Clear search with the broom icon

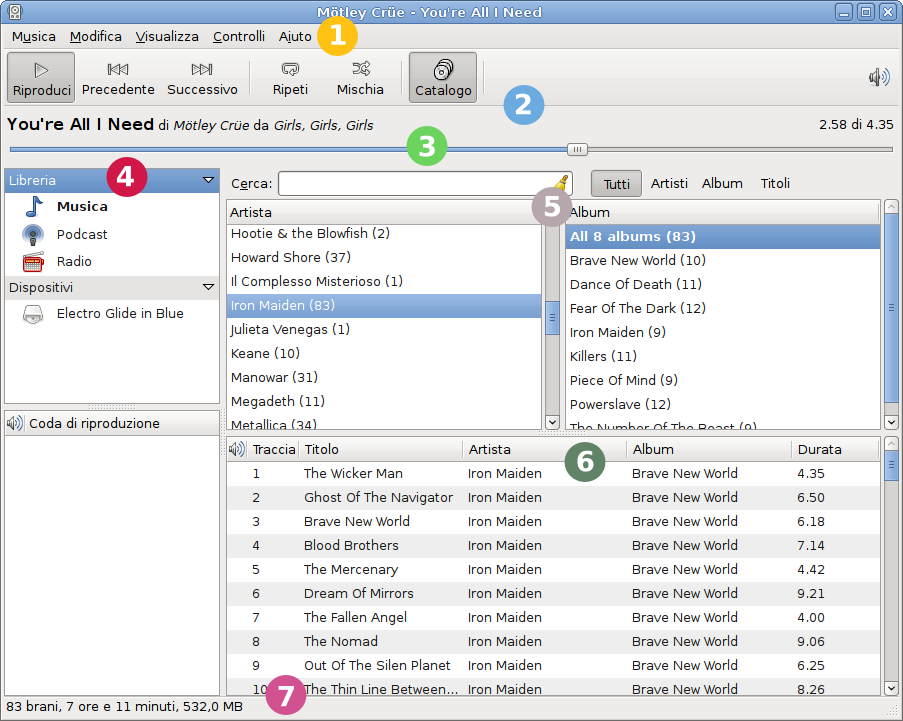coord(562,183)
